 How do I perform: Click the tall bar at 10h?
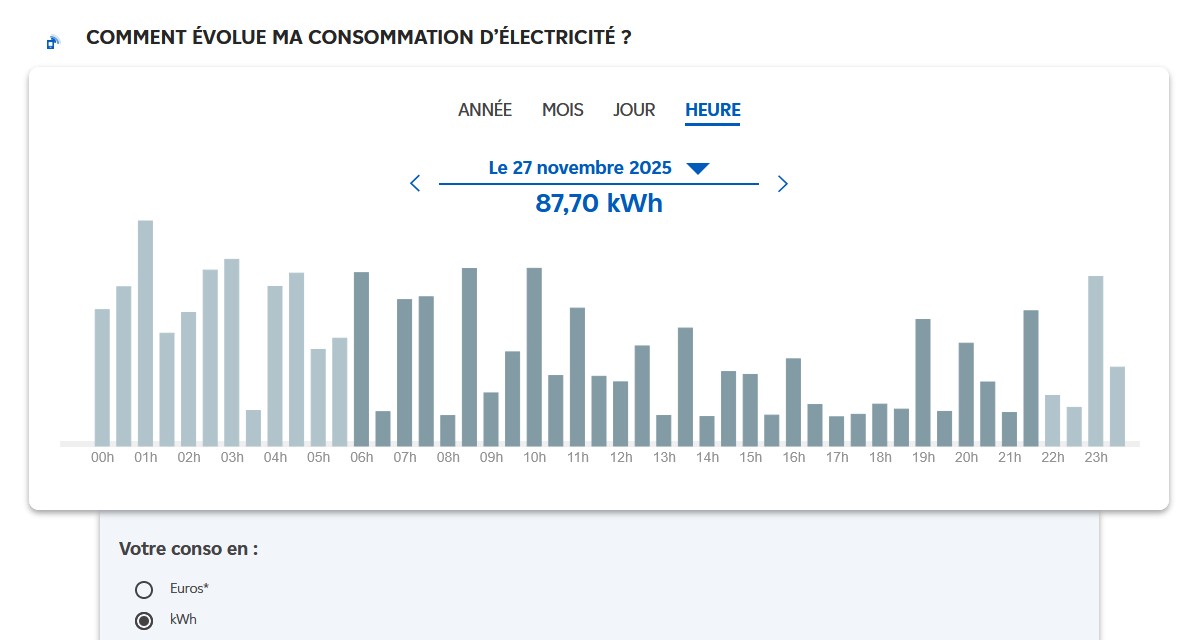(535, 356)
